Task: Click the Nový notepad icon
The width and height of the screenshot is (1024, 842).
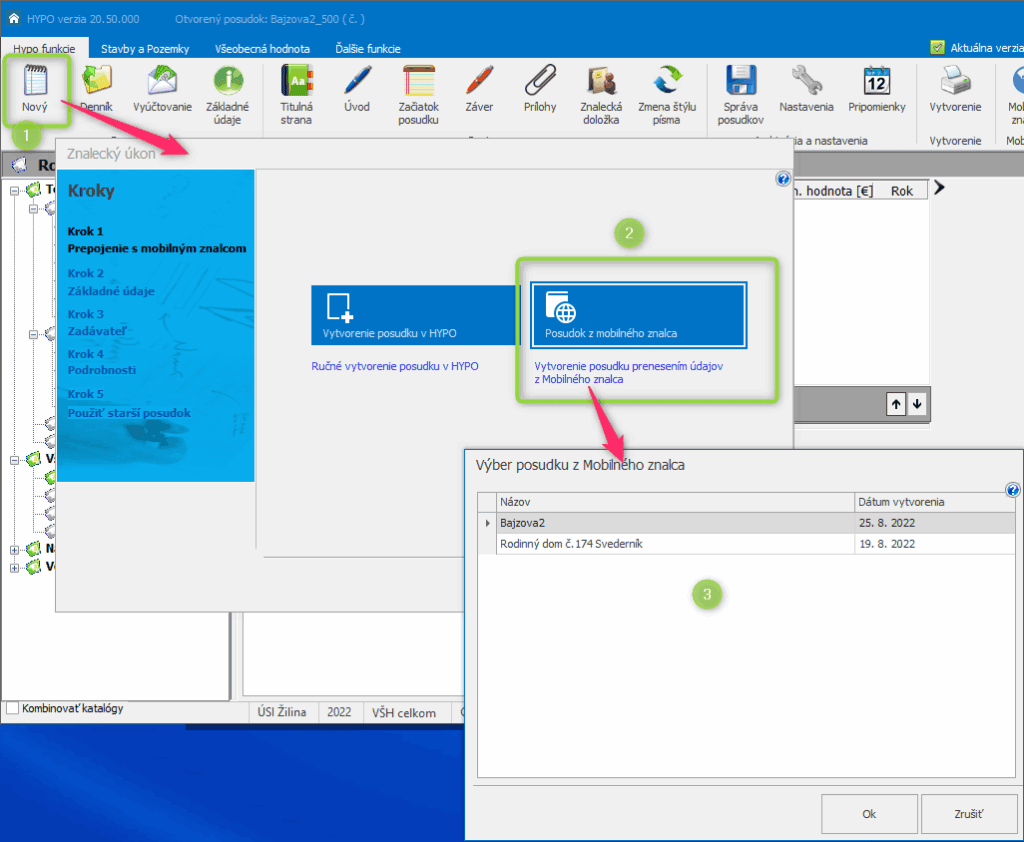Action: [x=37, y=82]
